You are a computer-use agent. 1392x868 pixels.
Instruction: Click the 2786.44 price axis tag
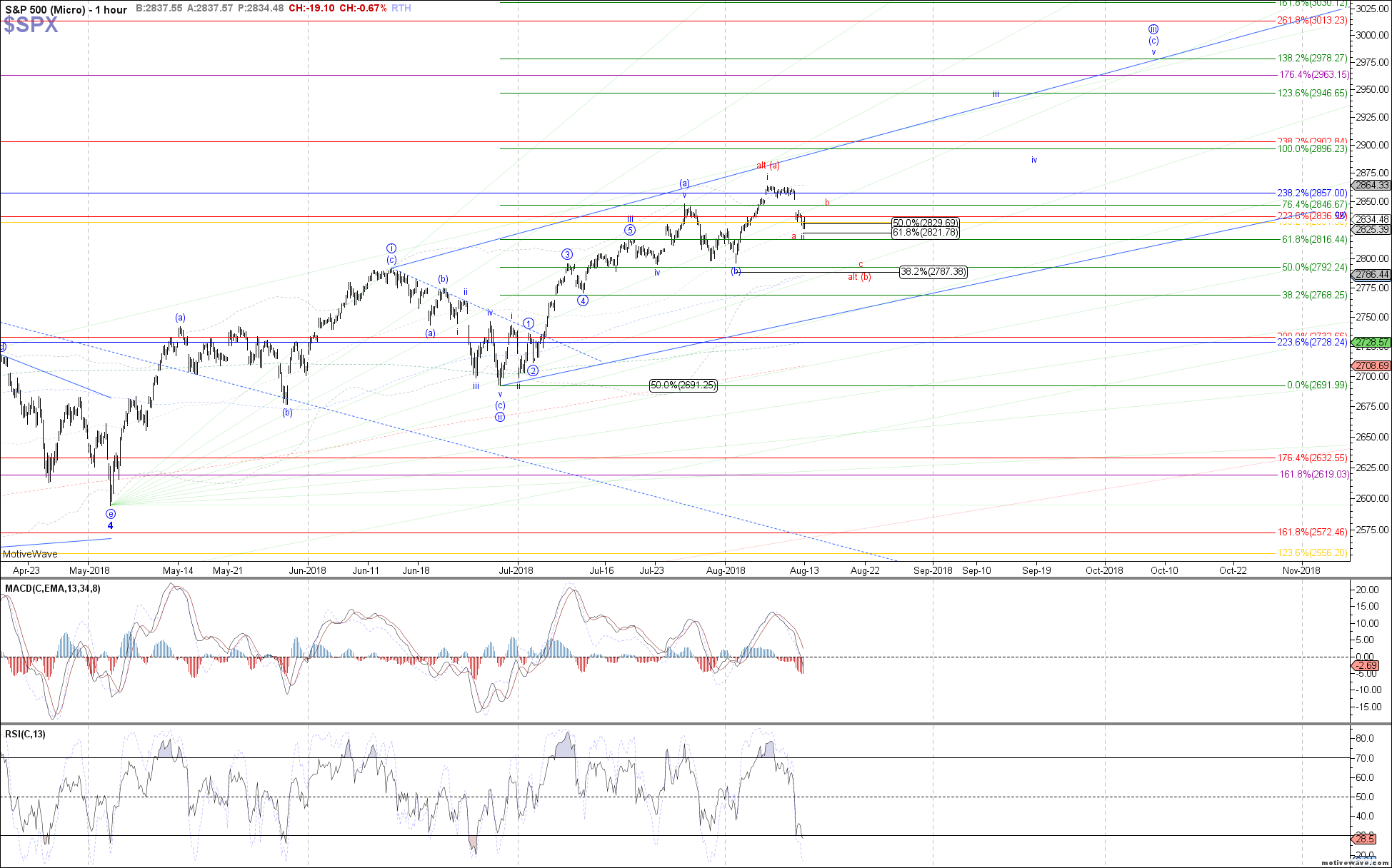[x=1371, y=275]
